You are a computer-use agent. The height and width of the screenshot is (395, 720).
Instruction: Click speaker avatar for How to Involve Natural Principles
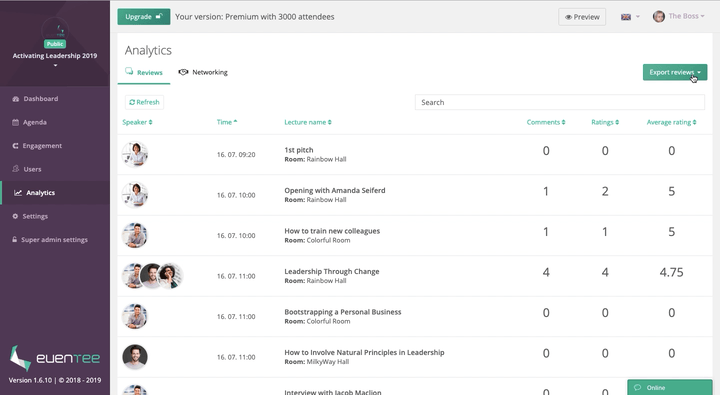[x=135, y=356]
